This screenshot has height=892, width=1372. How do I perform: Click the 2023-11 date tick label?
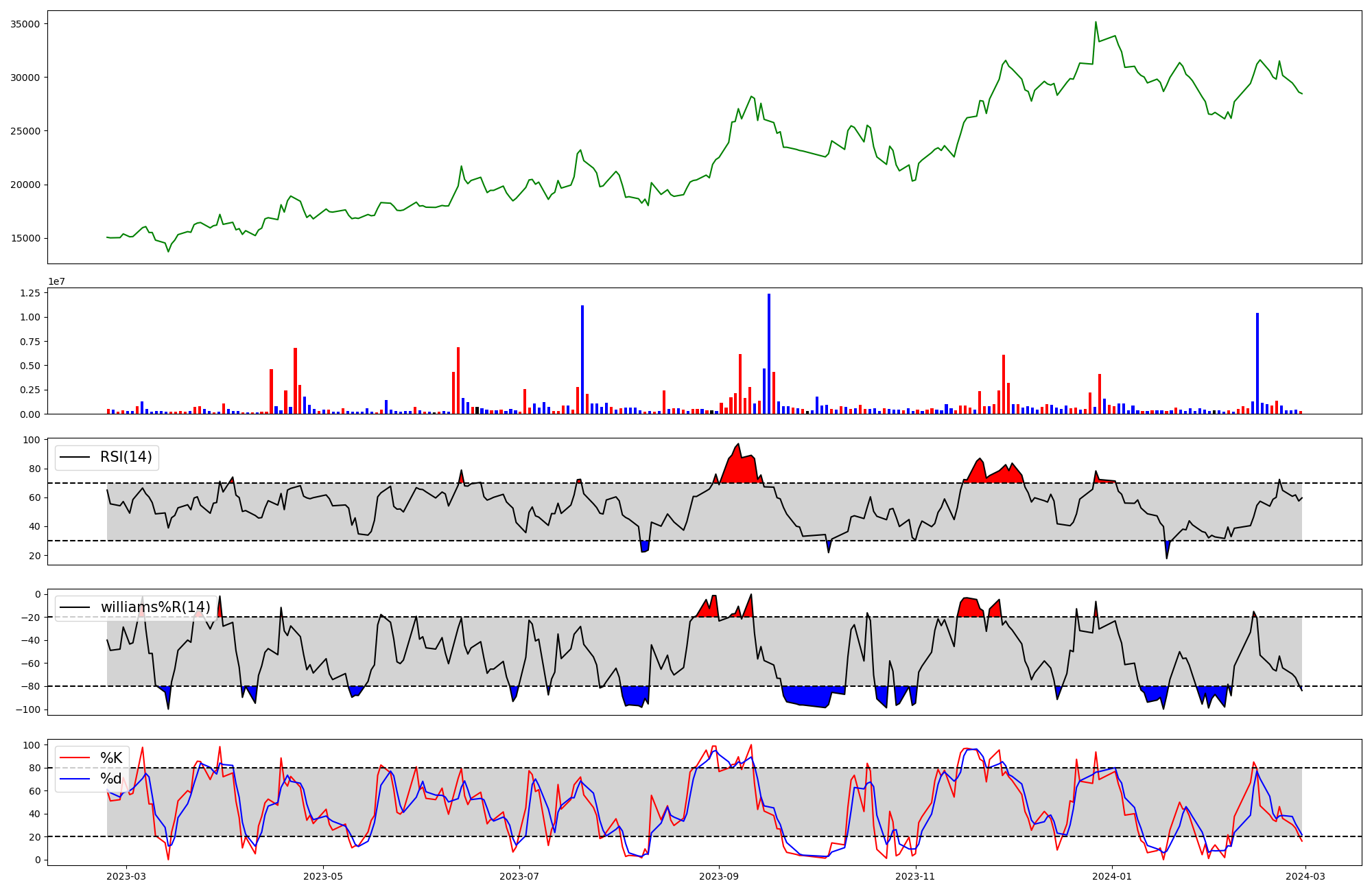point(915,876)
